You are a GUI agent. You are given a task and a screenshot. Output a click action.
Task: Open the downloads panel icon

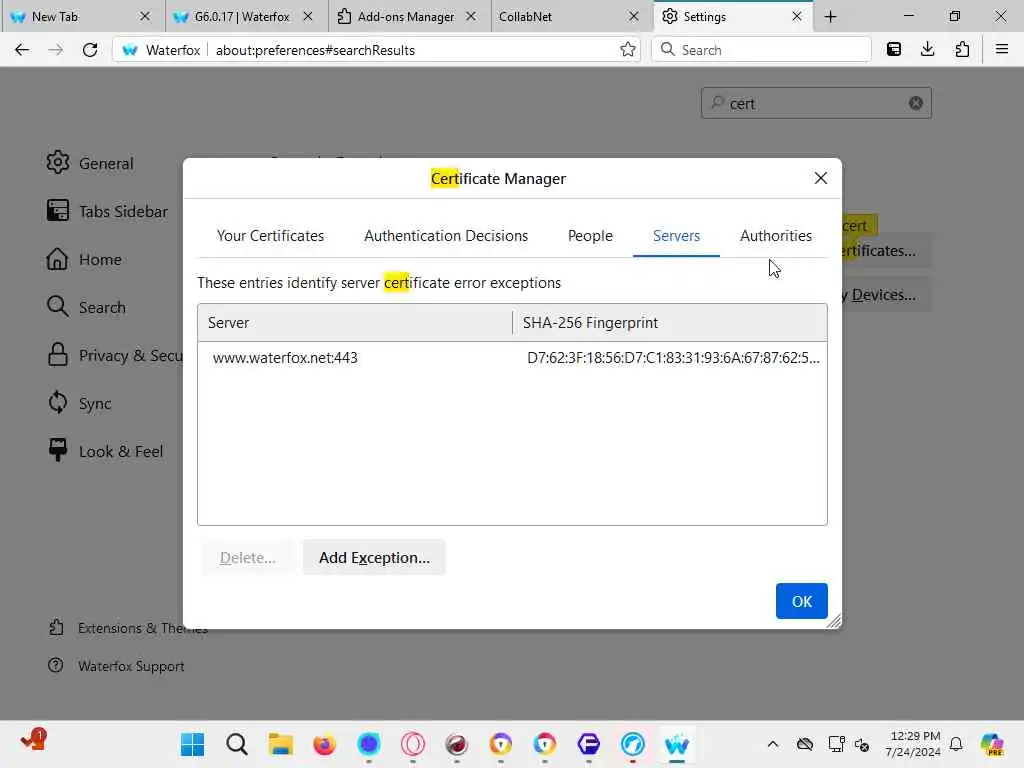tap(927, 50)
